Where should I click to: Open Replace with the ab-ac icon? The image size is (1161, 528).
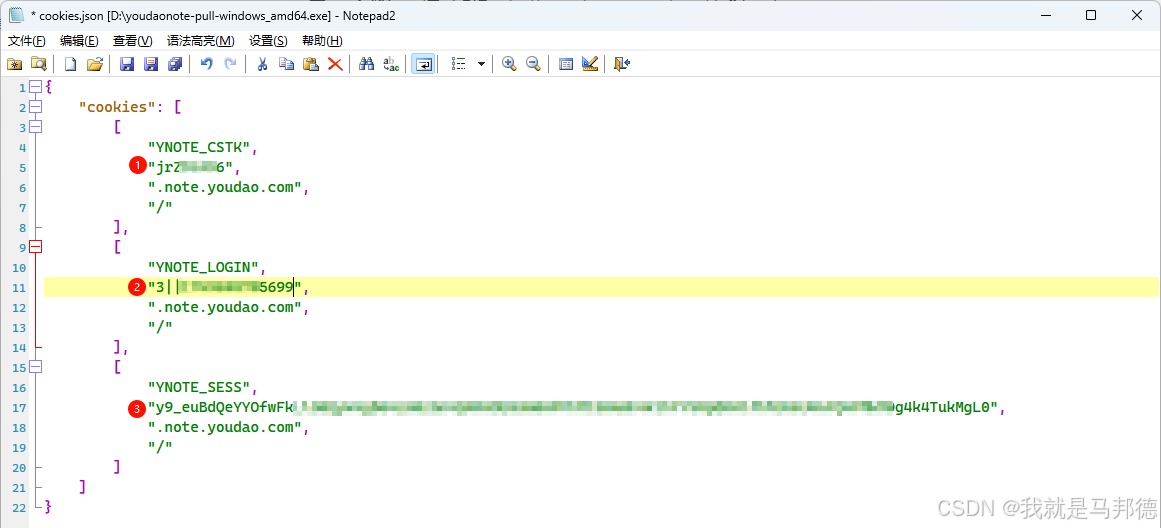[391, 64]
